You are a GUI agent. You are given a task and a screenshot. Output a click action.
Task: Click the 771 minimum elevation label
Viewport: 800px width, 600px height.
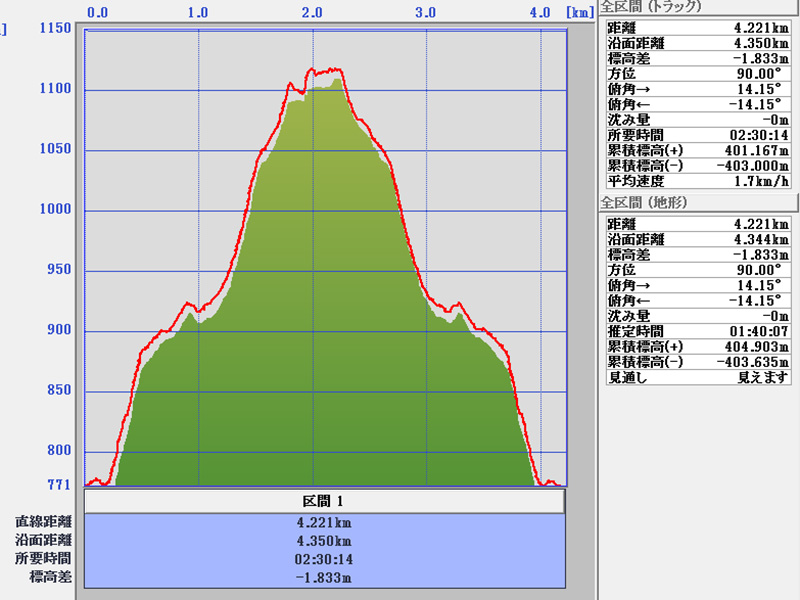pos(59,485)
